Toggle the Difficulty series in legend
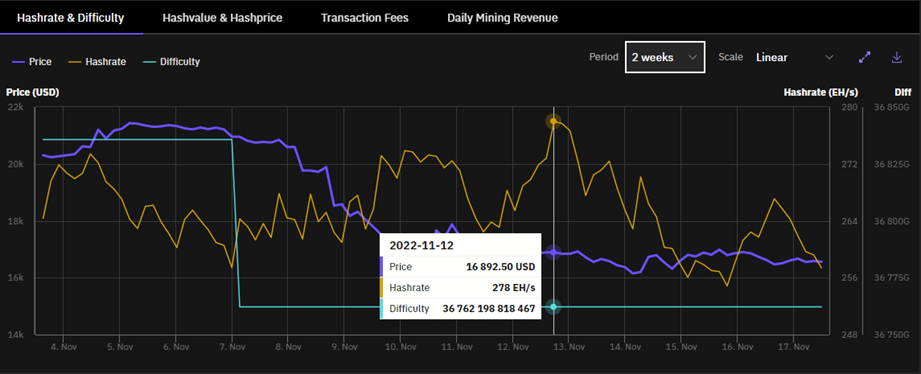 click(172, 61)
